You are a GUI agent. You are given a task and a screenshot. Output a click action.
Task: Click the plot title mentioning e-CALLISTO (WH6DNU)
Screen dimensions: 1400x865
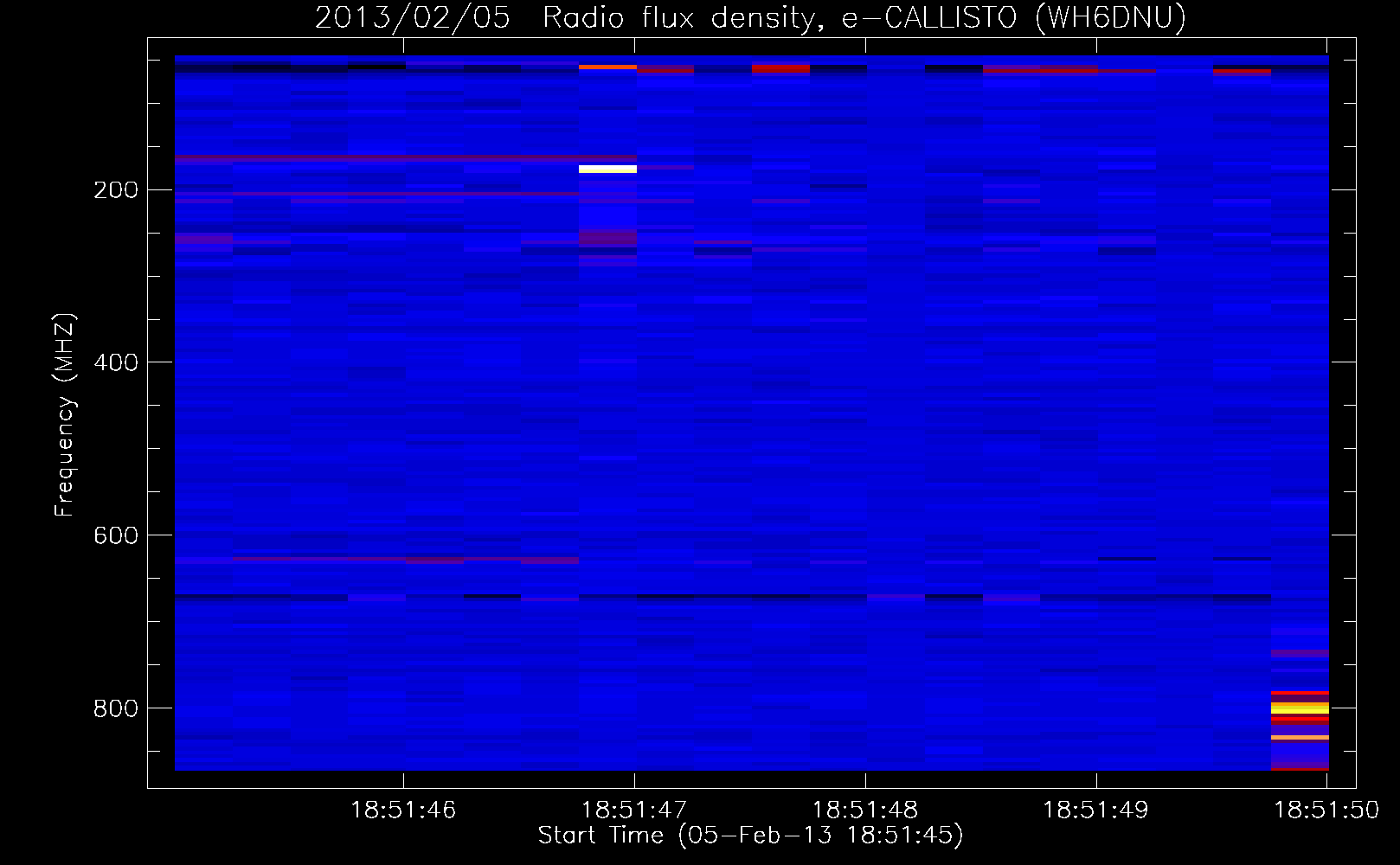coord(750,17)
